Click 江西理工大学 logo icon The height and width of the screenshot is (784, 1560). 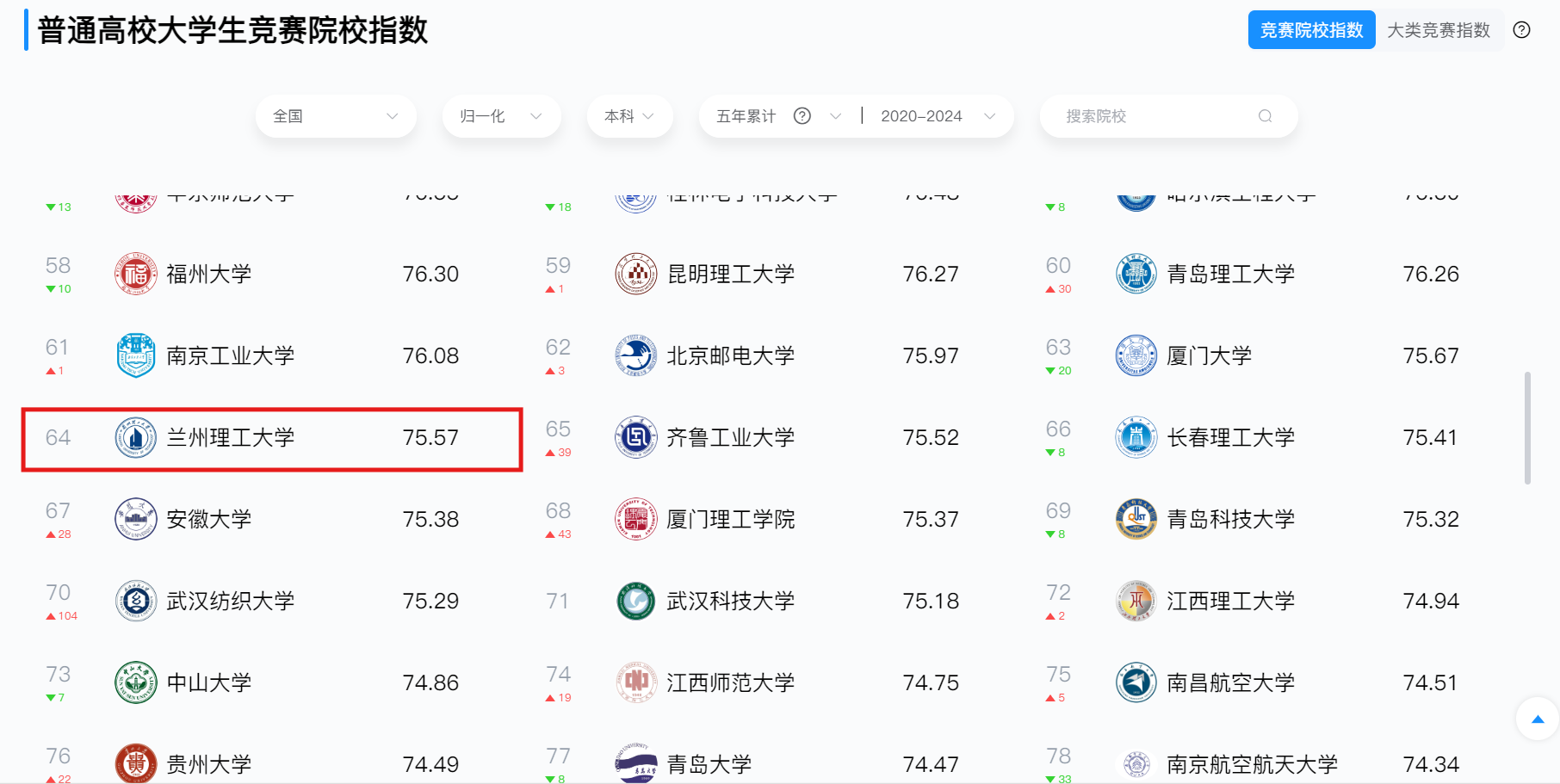(x=1136, y=601)
